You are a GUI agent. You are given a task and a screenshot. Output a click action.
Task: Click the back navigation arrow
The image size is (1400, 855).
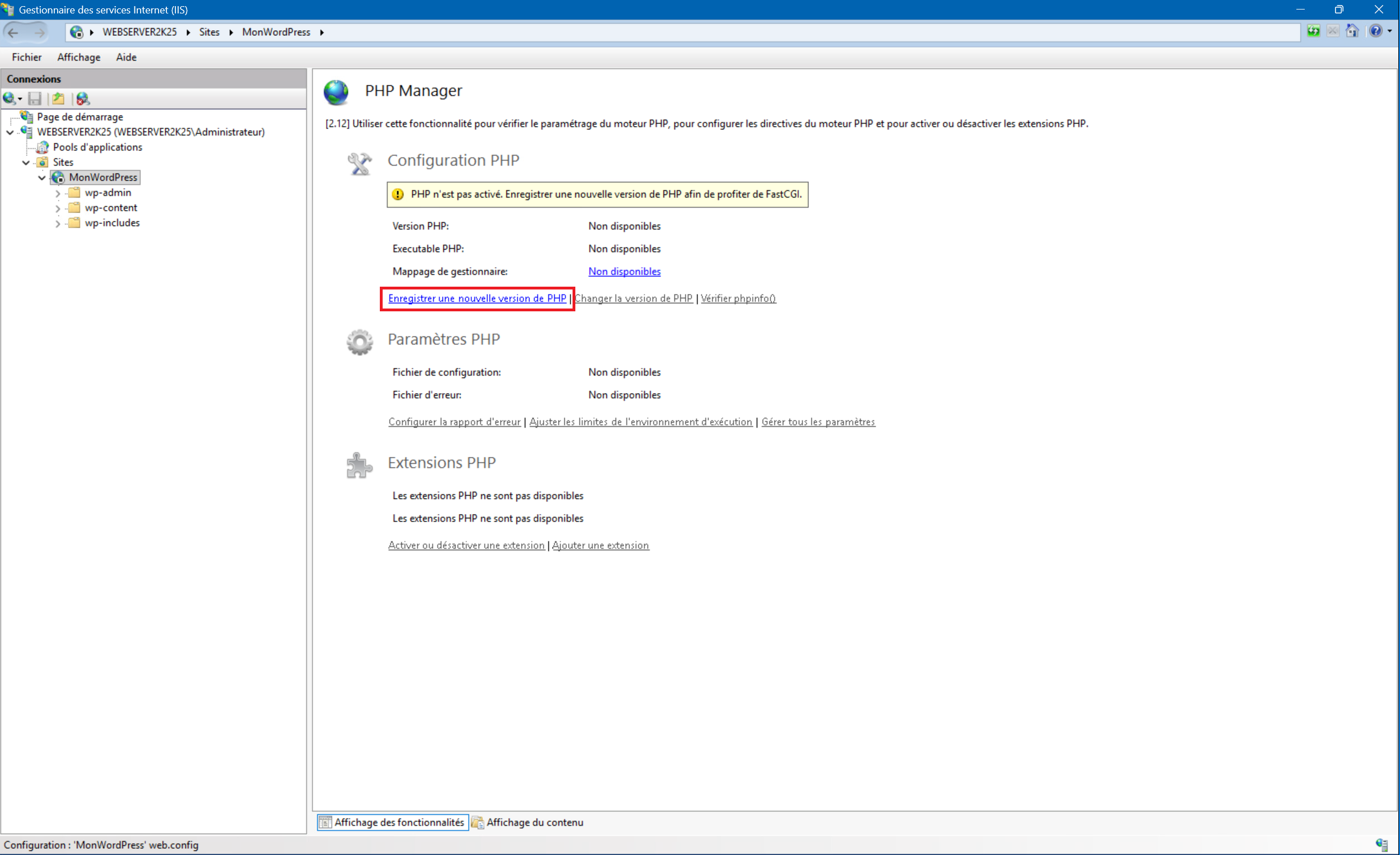[13, 32]
